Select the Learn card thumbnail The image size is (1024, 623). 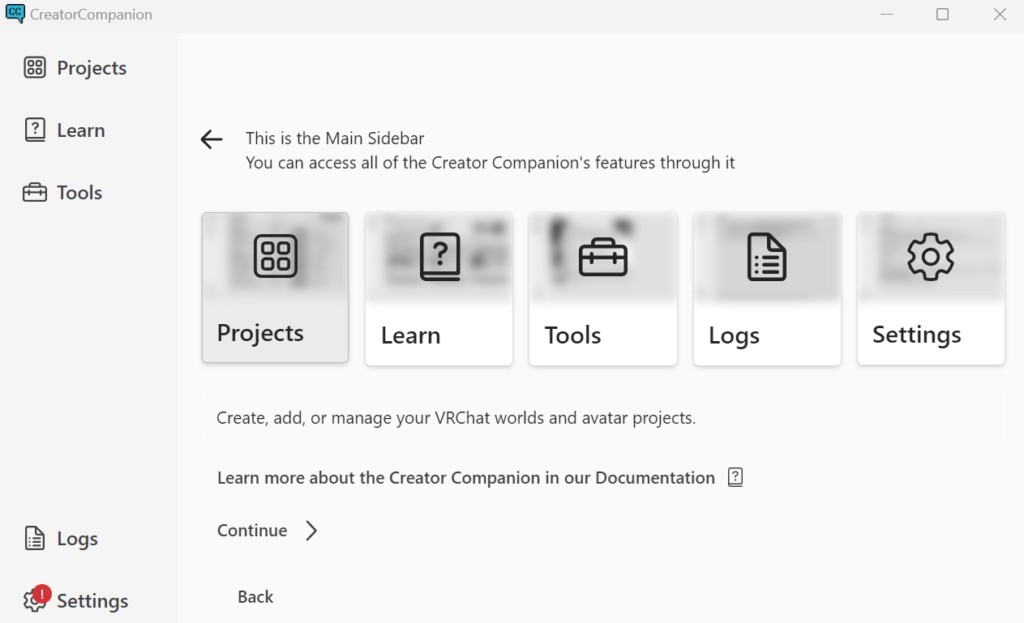point(439,257)
